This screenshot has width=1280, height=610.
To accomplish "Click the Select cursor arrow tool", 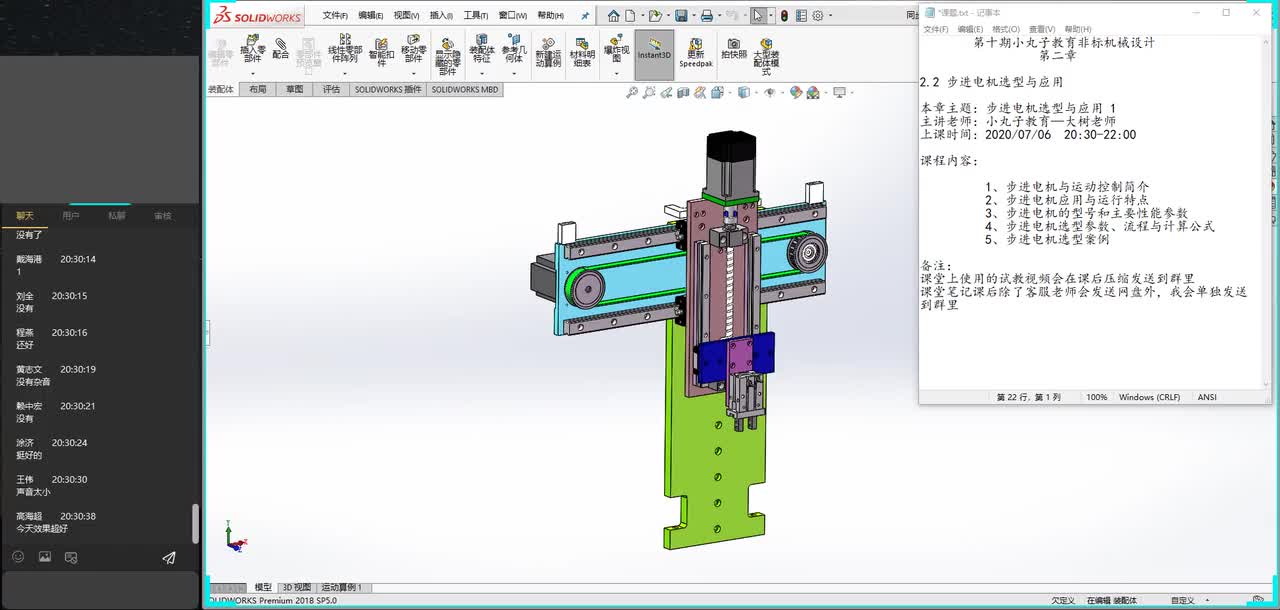I will pyautogui.click(x=759, y=15).
